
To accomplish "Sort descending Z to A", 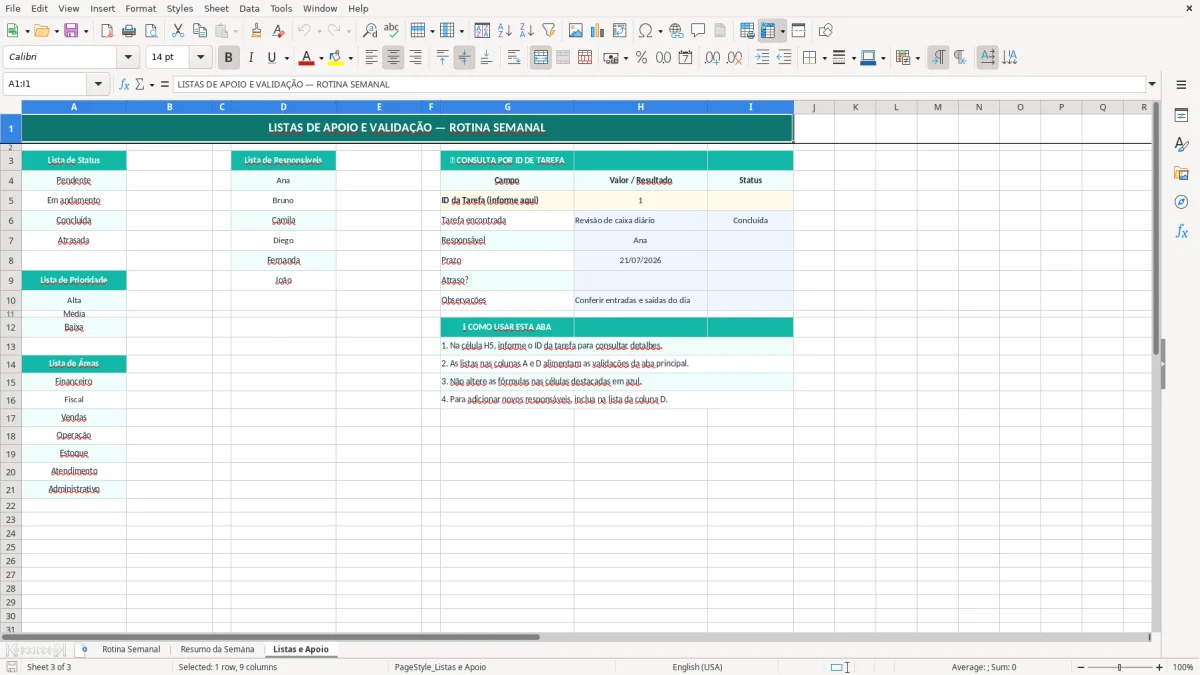I will coord(527,31).
